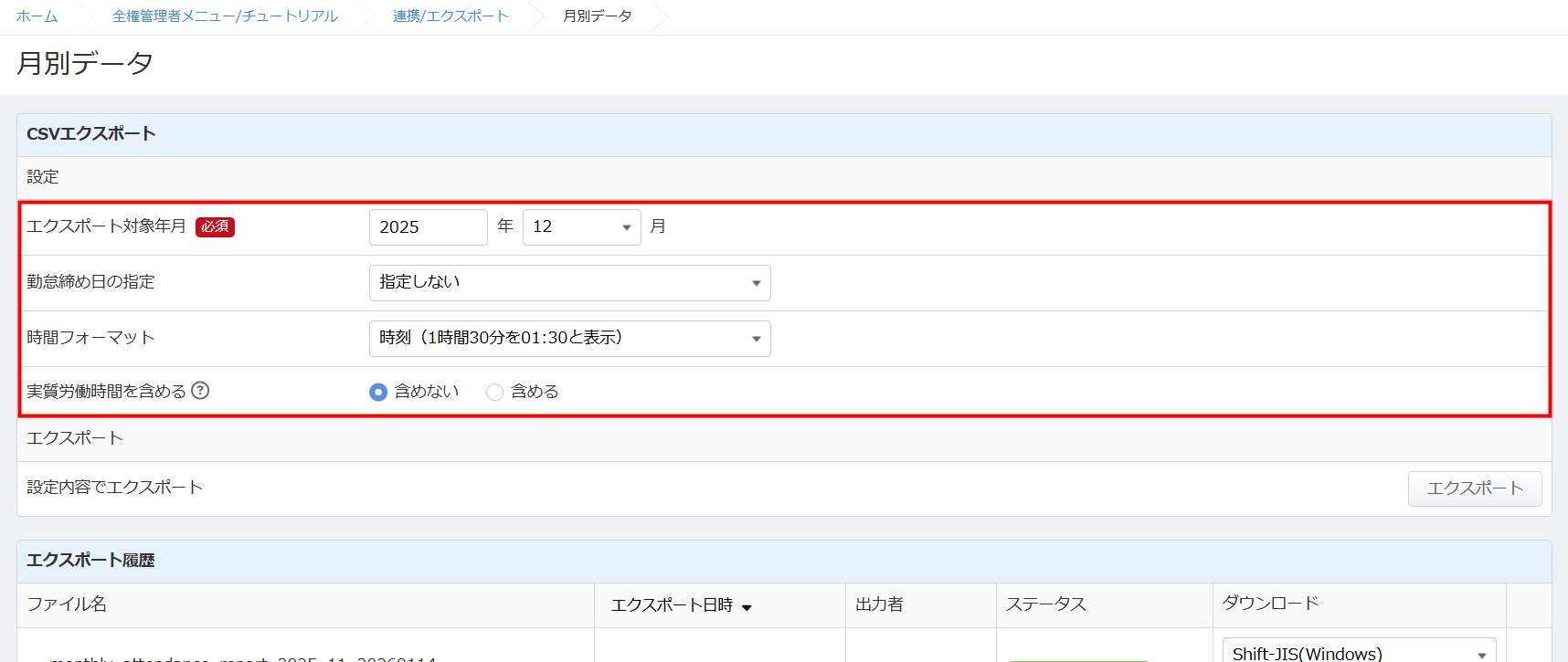Click the 出力者 column header
The width and height of the screenshot is (1568, 662).
879,604
